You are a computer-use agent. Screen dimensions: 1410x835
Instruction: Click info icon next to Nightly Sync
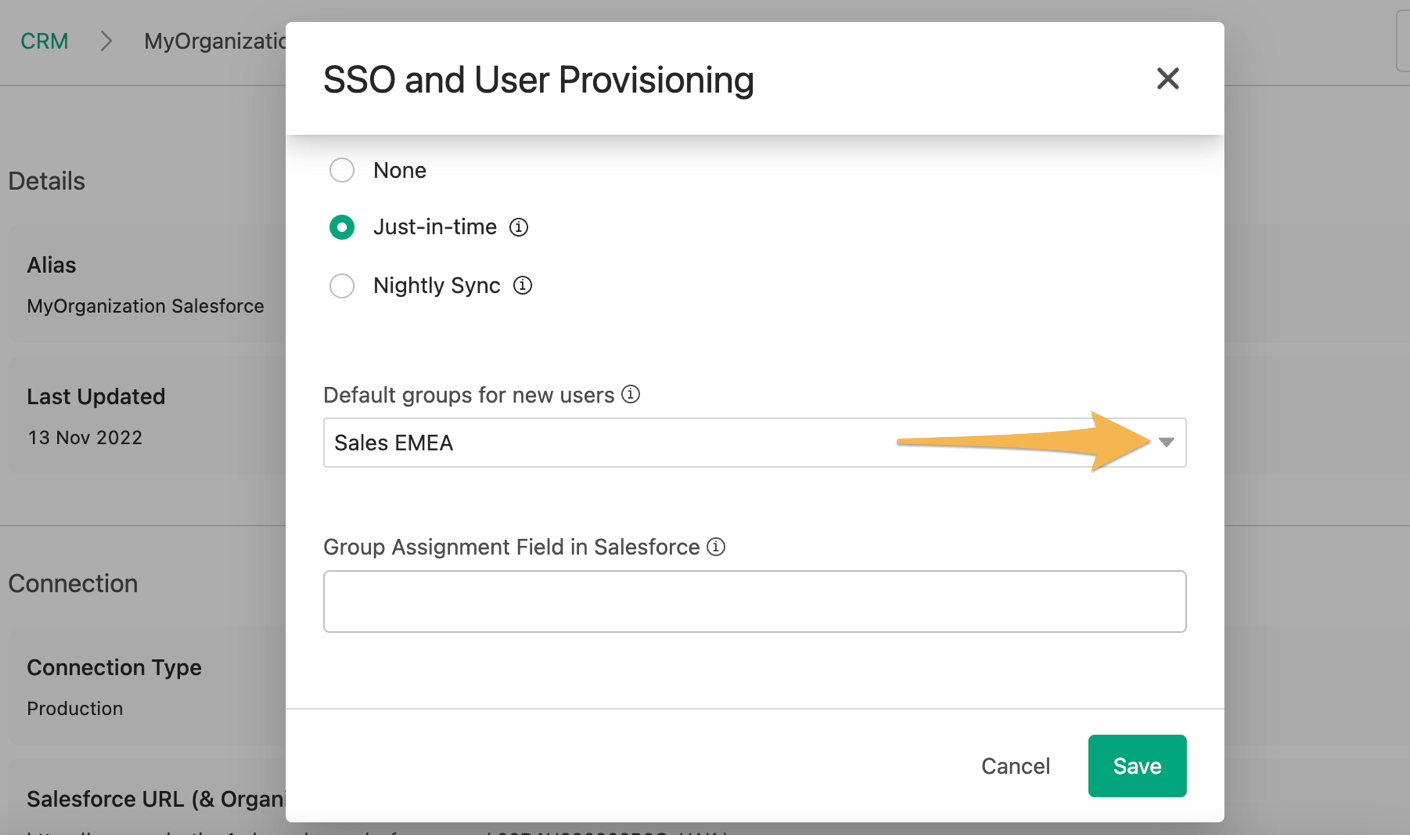coord(522,285)
